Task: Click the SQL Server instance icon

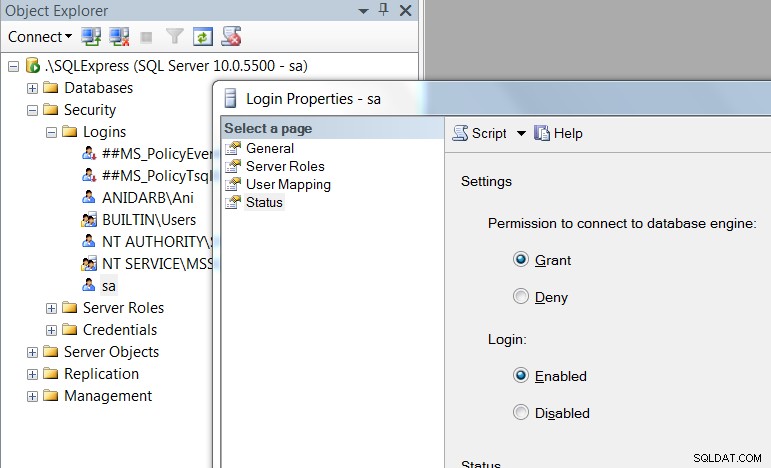Action: tap(32, 65)
